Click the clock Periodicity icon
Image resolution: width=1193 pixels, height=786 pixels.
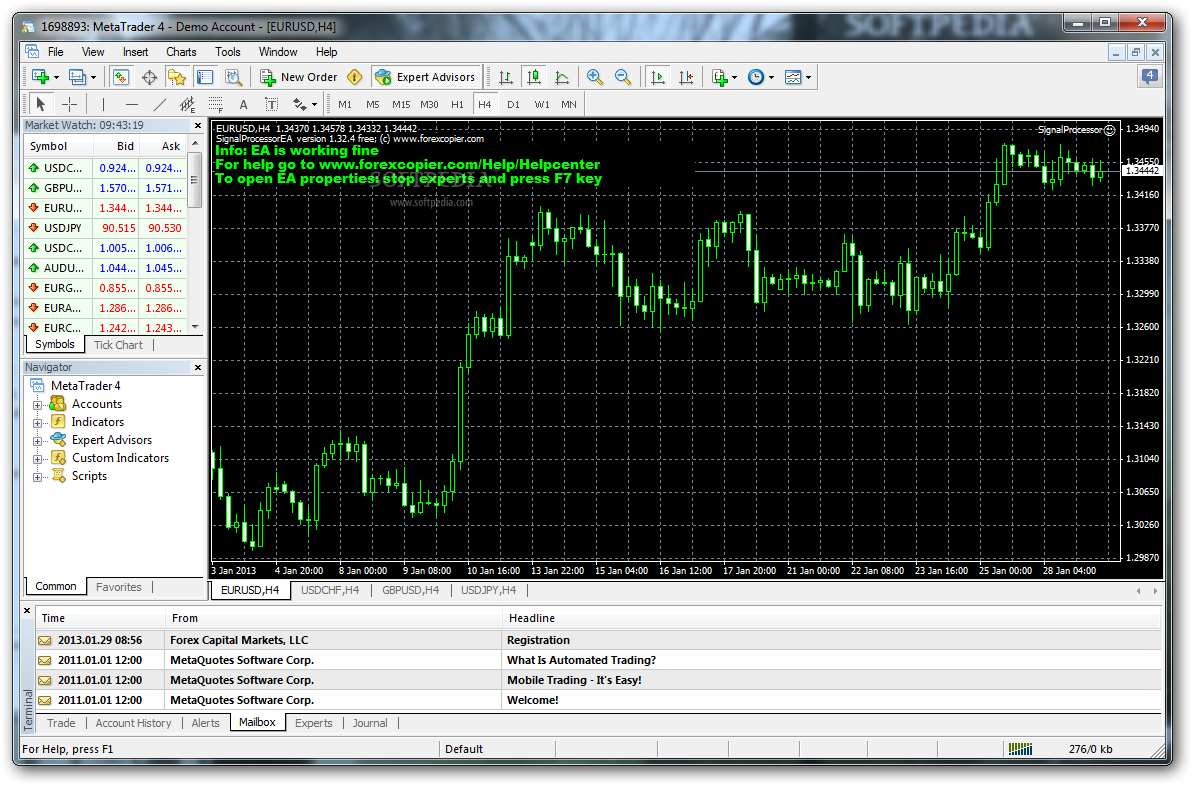756,77
